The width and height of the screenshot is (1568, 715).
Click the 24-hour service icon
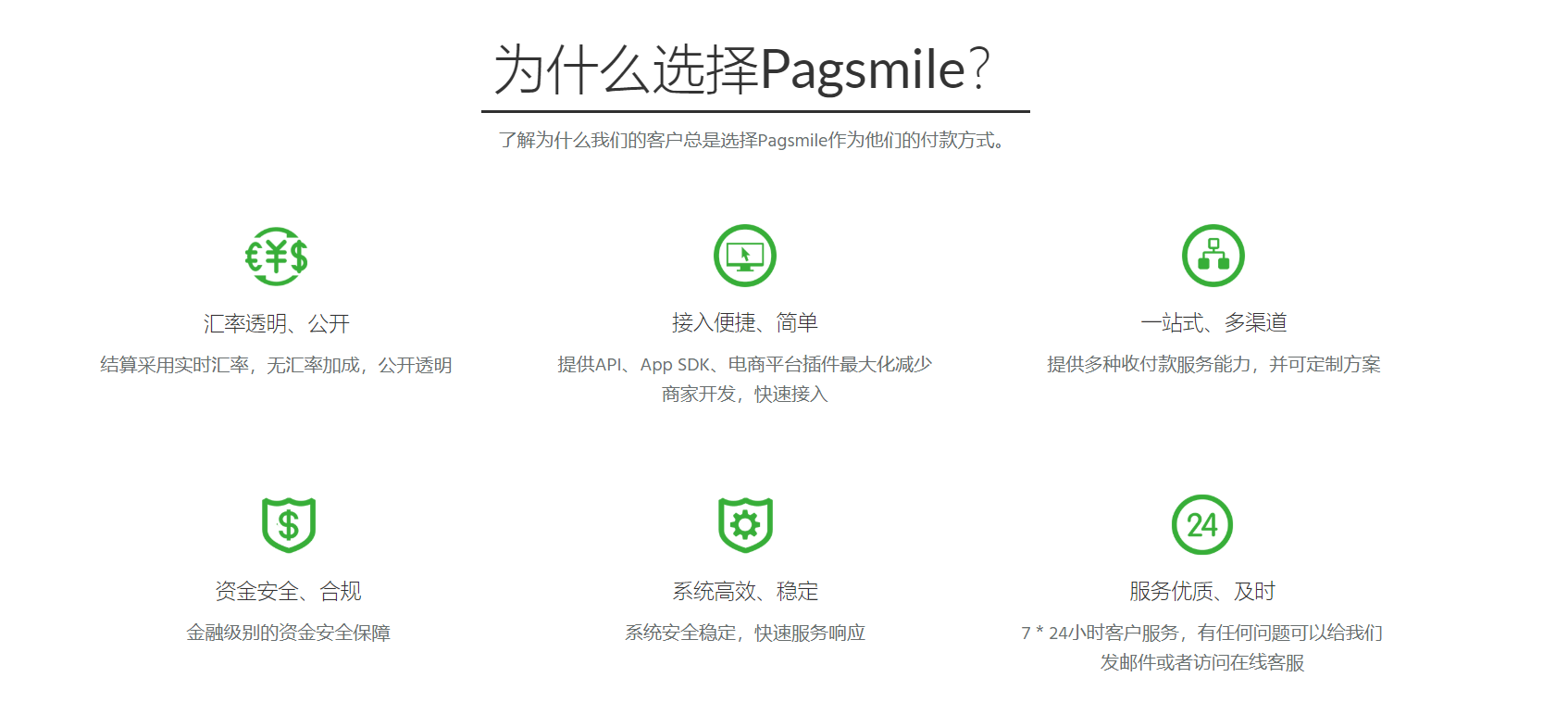pos(1201,525)
